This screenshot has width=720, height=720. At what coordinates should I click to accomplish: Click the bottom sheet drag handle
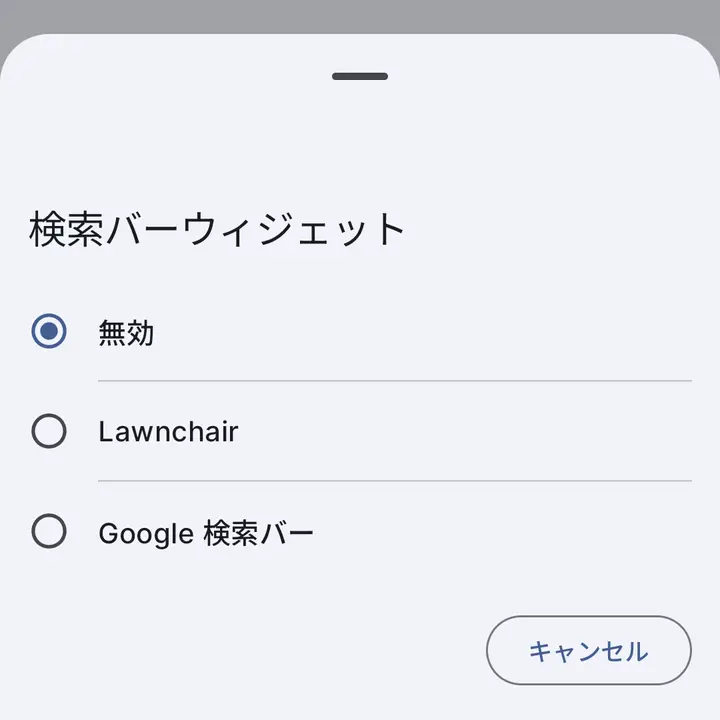(360, 76)
